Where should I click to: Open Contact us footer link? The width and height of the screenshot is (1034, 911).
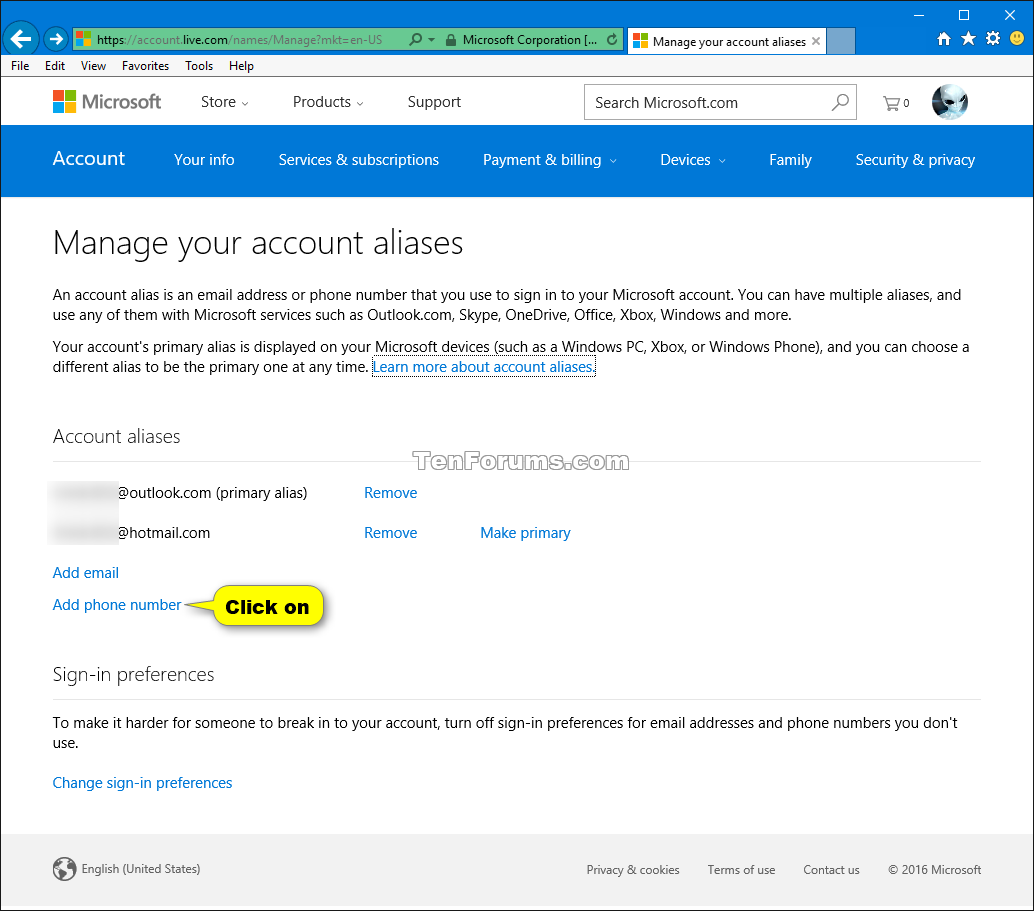point(831,869)
